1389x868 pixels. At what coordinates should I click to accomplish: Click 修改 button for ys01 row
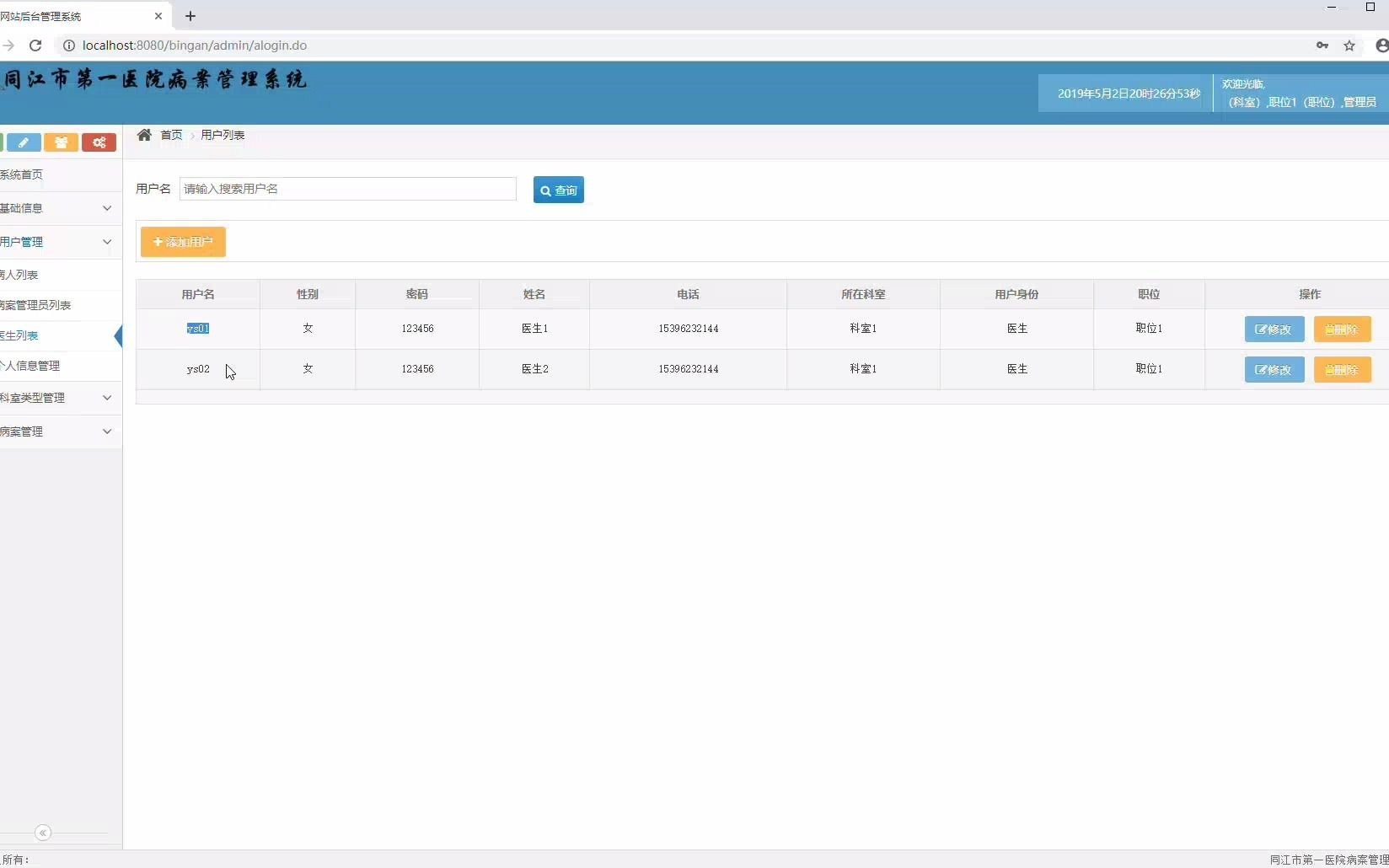[1274, 329]
